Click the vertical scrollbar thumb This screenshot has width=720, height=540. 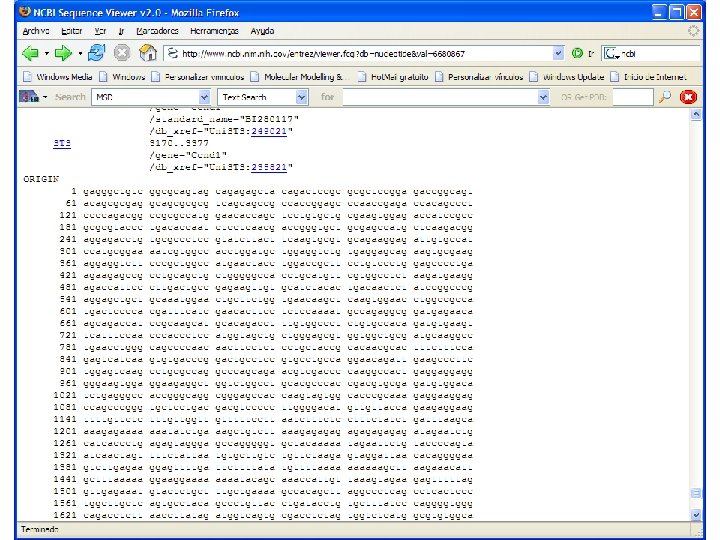(x=696, y=493)
